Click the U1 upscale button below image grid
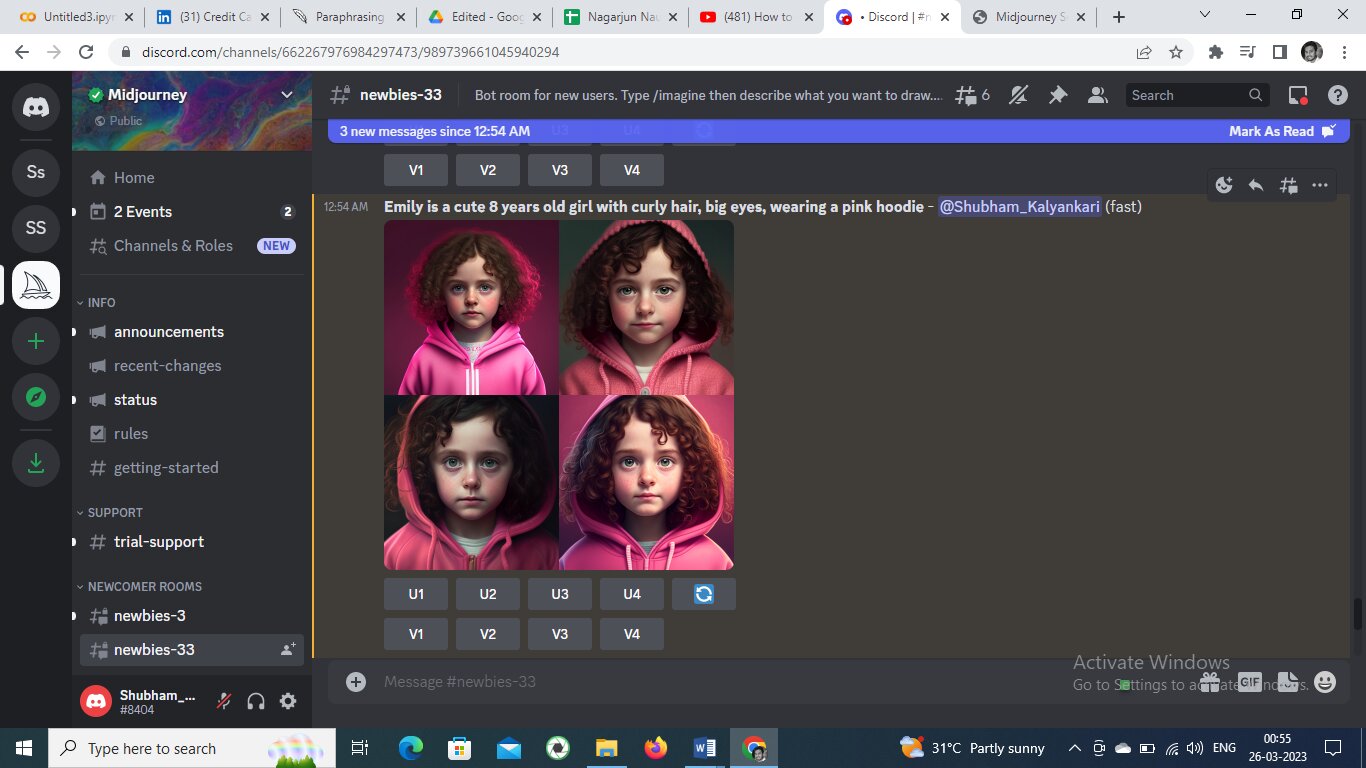The height and width of the screenshot is (768, 1366). pos(416,594)
